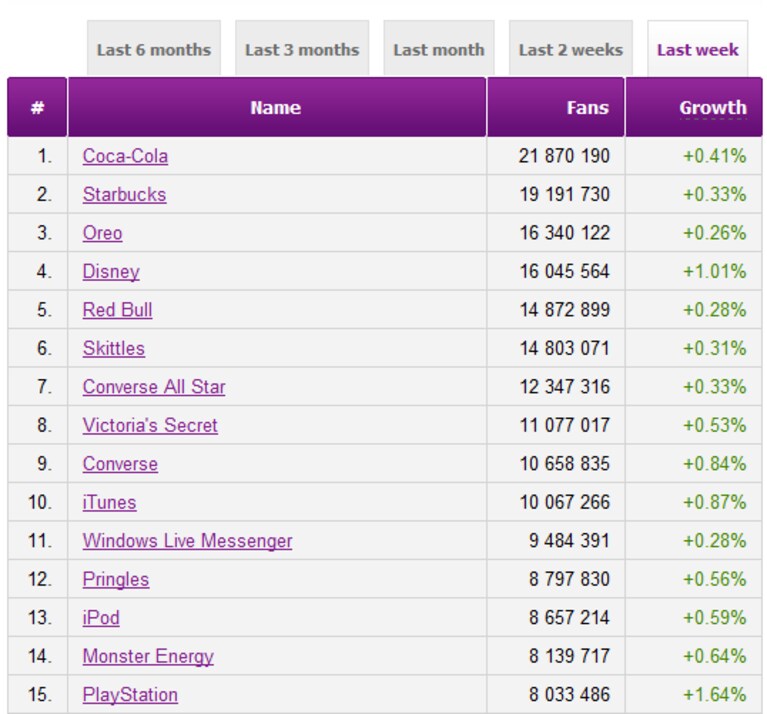Image resolution: width=767 pixels, height=714 pixels.
Task: Open the Victoria's Secret link
Action: pyautogui.click(x=150, y=425)
